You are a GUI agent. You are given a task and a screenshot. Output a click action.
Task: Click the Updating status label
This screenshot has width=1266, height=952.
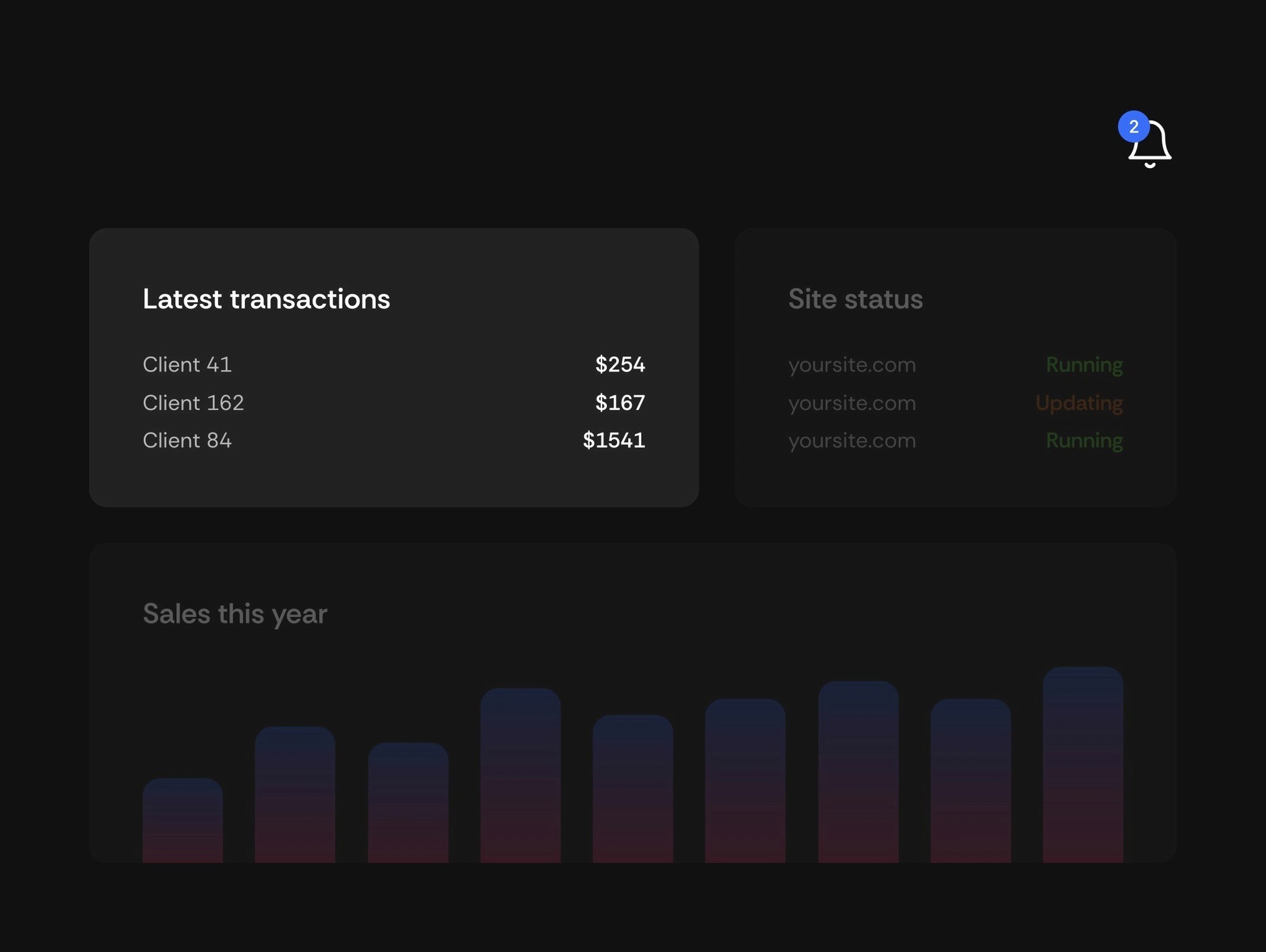pyautogui.click(x=1079, y=402)
